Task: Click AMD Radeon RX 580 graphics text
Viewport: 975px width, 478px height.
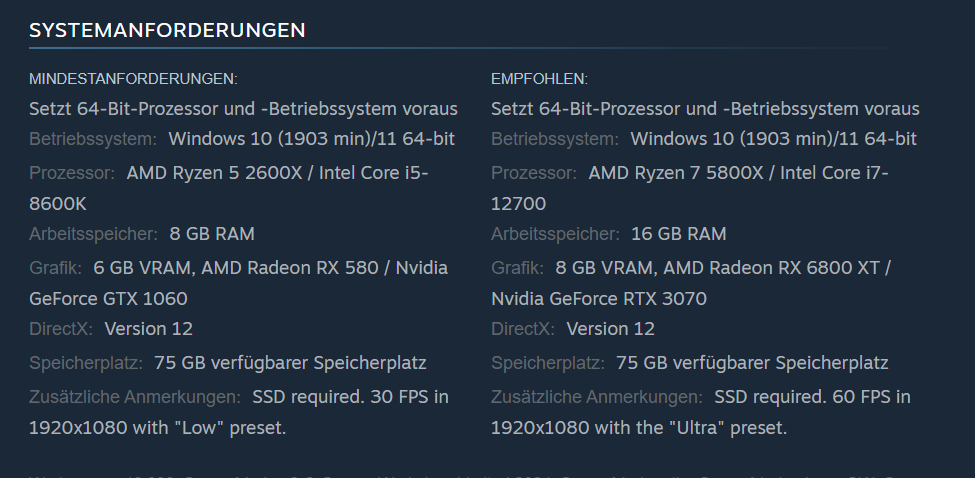Action: 290,268
